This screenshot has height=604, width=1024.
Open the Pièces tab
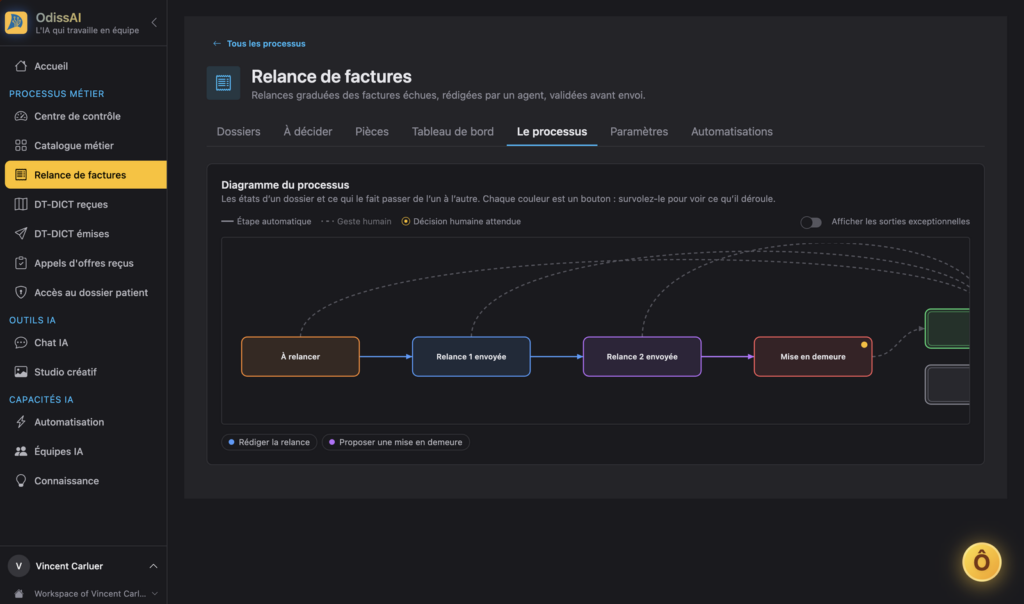372,132
